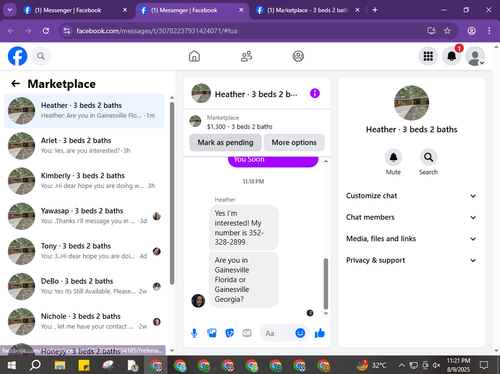The image size is (500, 374).
Task: Open the Facebook apps grid menu
Action: (x=428, y=56)
